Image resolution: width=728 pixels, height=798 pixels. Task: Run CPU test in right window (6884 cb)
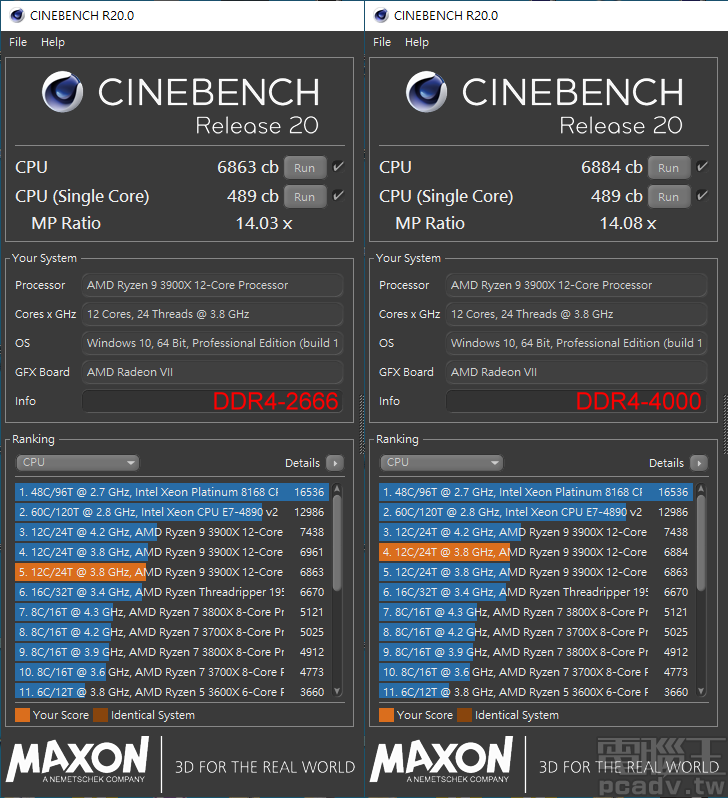pyautogui.click(x=668, y=167)
